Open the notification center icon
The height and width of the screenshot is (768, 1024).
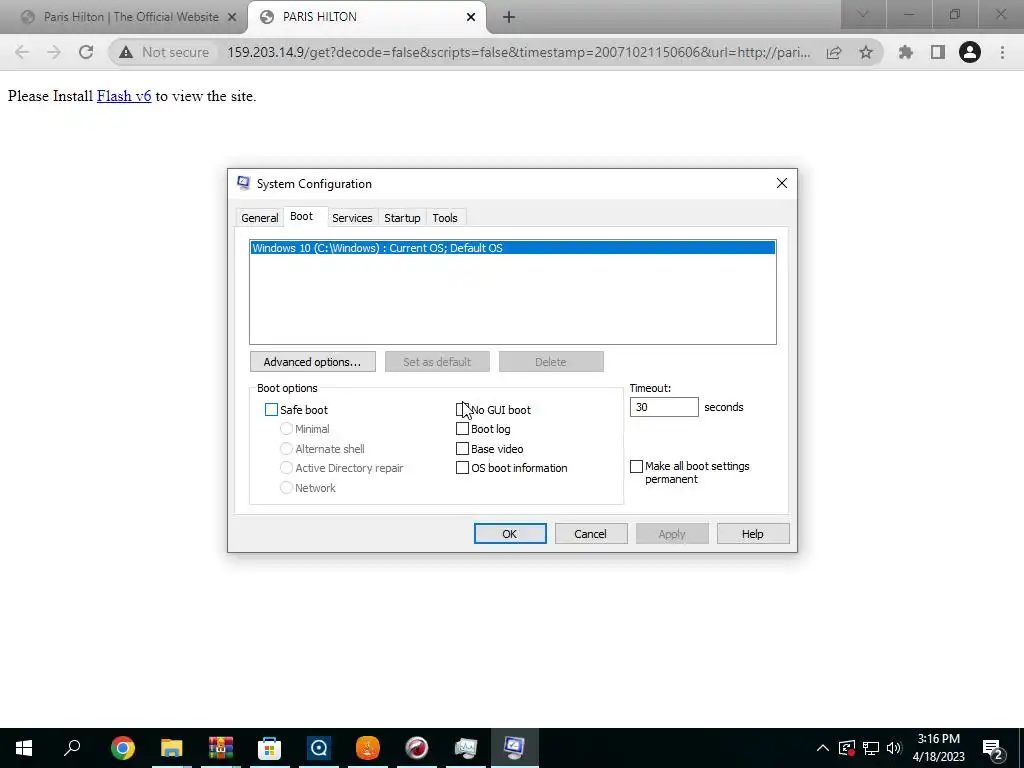(x=992, y=748)
